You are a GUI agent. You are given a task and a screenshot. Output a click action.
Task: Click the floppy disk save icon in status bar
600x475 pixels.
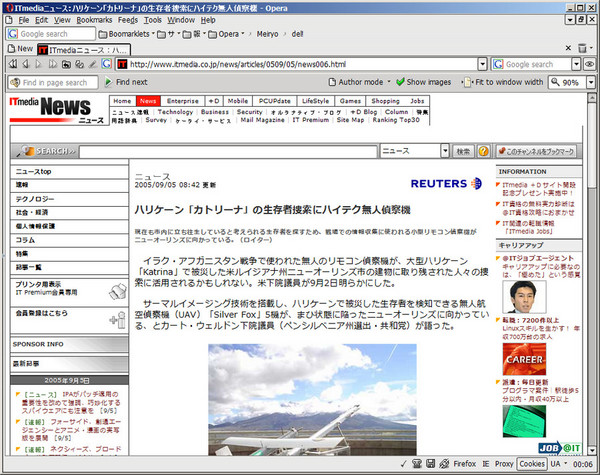point(430,464)
